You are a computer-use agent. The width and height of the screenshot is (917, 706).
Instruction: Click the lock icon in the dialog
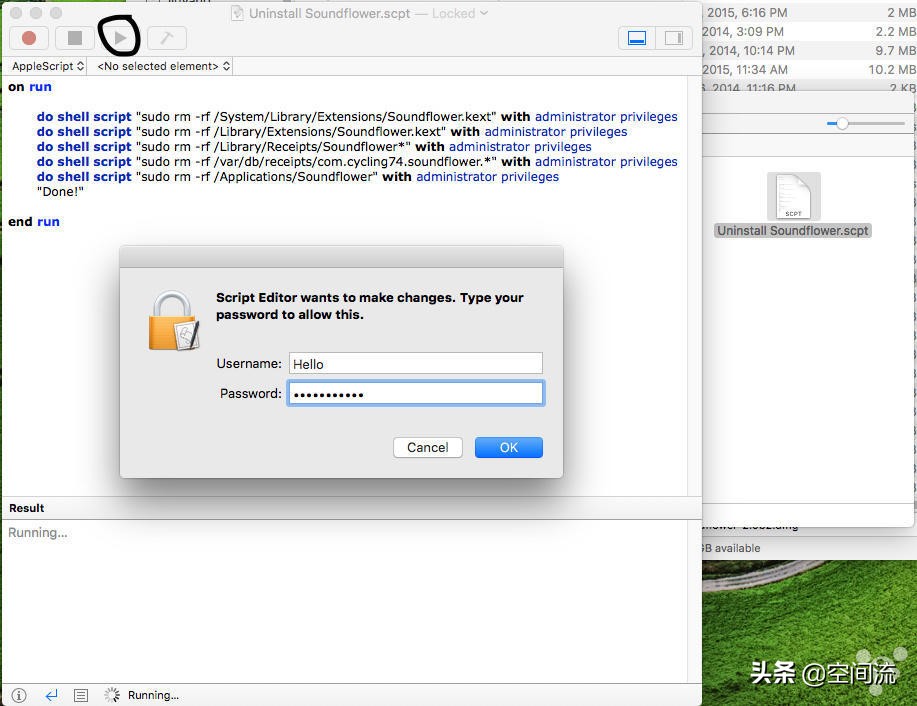pyautogui.click(x=174, y=321)
